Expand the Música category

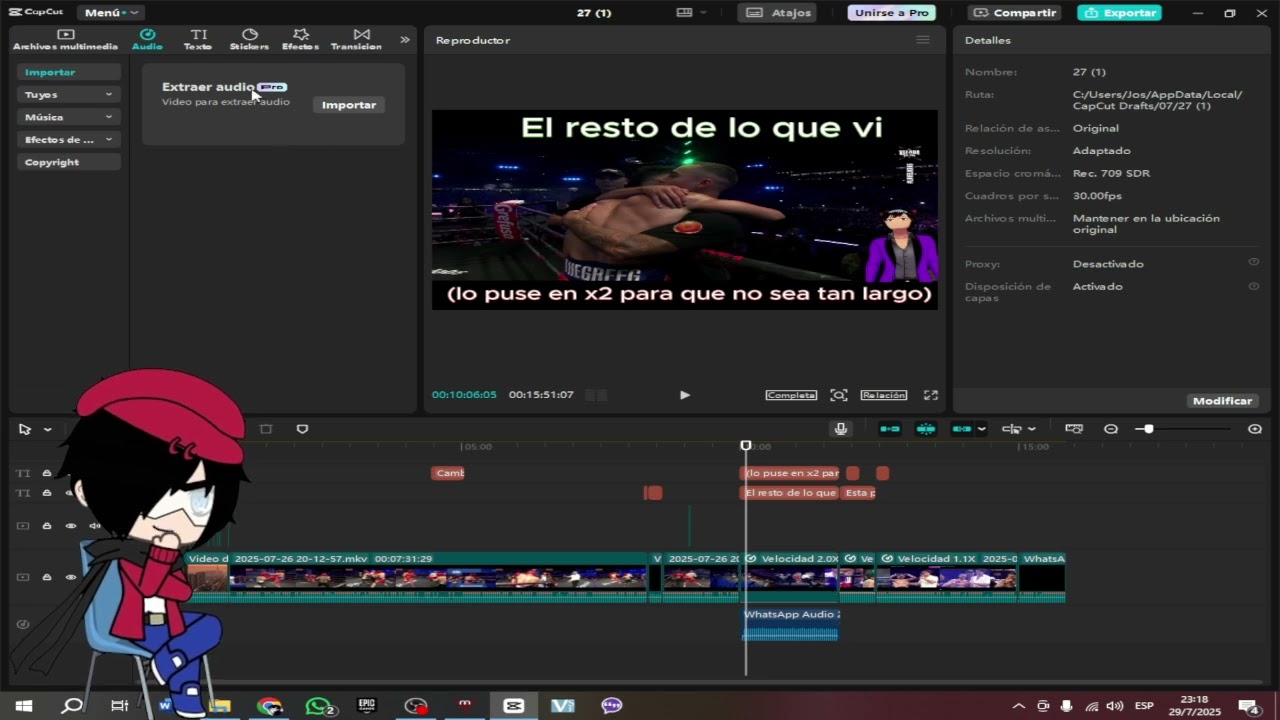point(69,117)
